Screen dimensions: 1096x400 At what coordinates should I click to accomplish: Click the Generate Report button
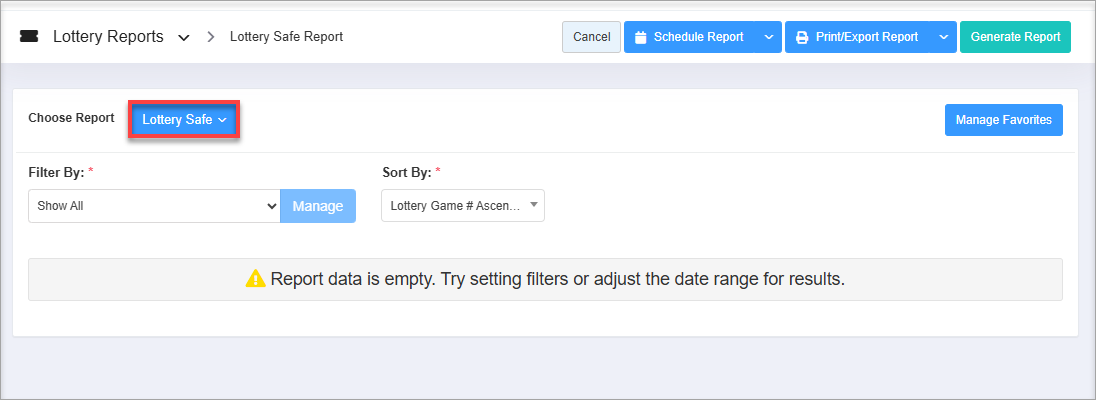(1015, 37)
